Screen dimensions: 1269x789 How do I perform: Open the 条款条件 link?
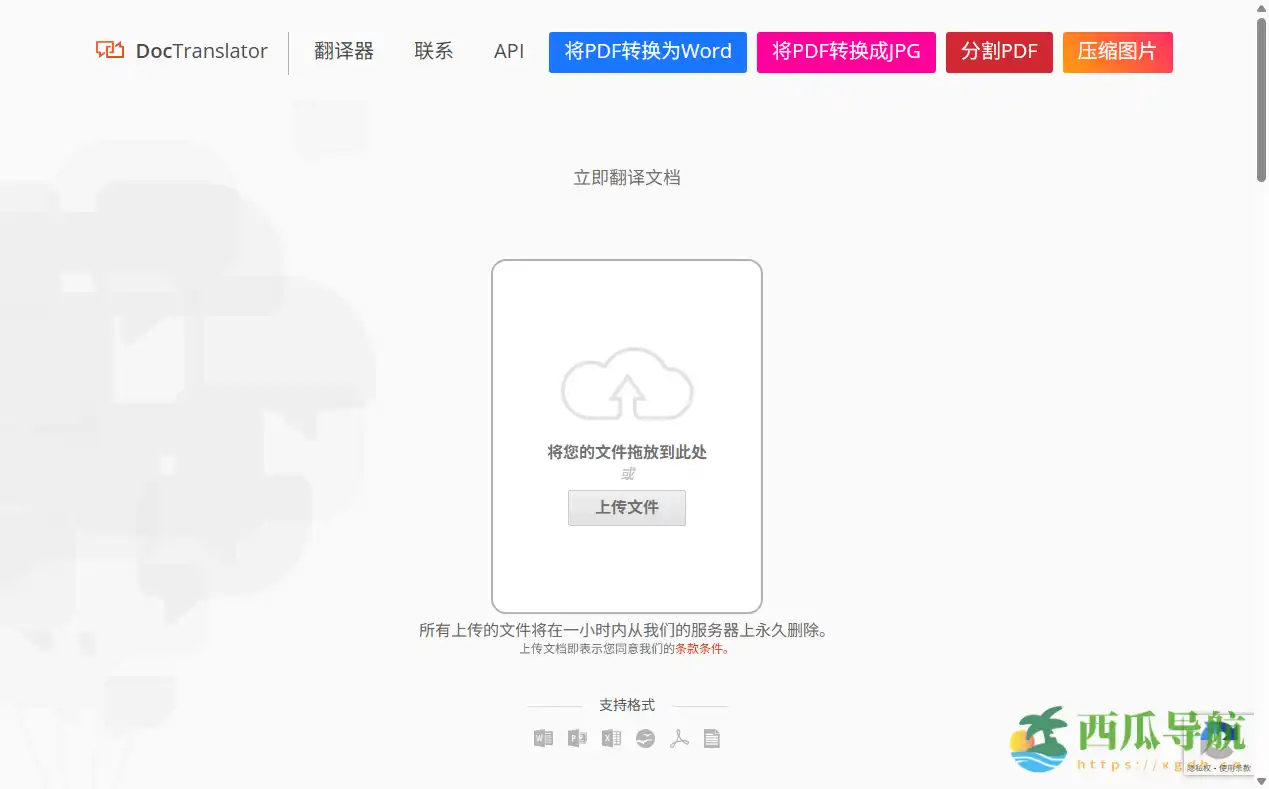pos(700,648)
